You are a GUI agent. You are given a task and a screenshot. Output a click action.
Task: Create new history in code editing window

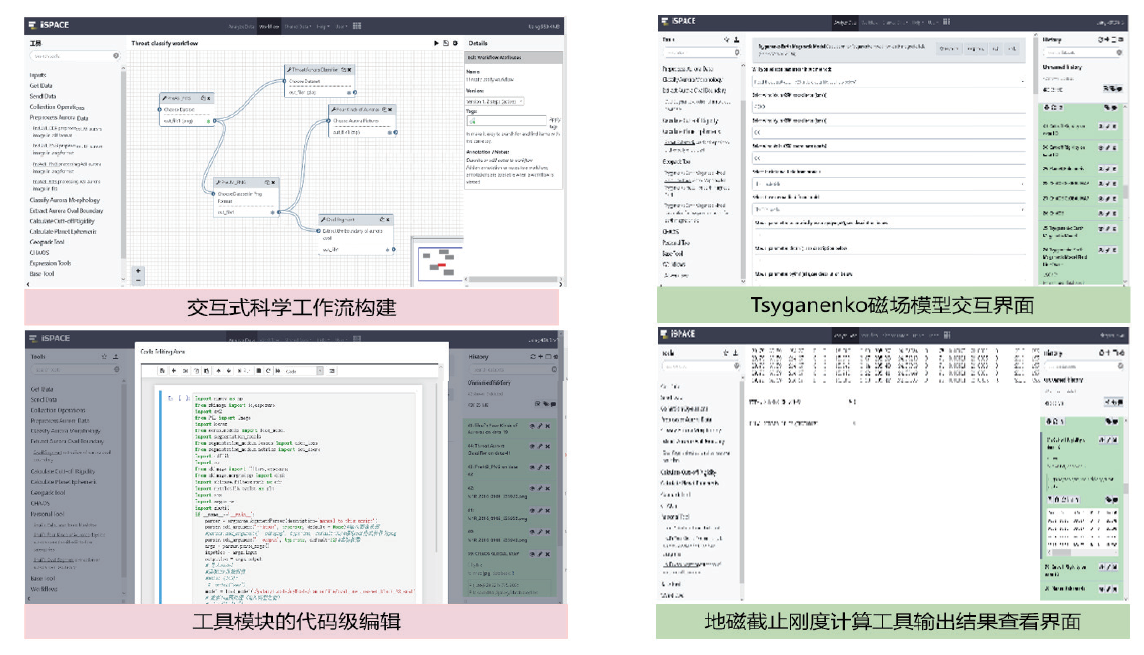click(x=541, y=357)
